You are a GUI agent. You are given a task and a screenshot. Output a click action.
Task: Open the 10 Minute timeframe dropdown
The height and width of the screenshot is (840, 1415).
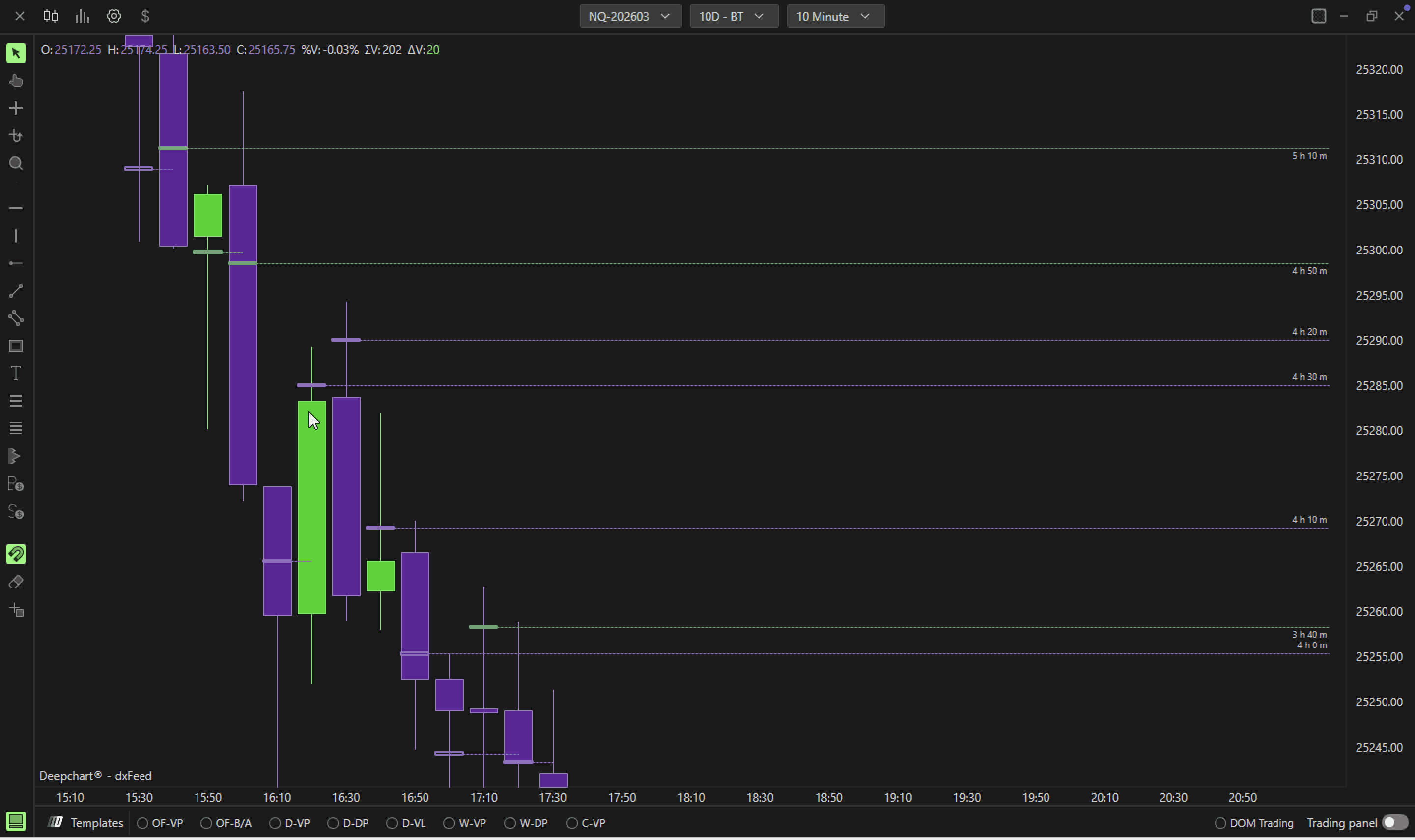point(835,16)
